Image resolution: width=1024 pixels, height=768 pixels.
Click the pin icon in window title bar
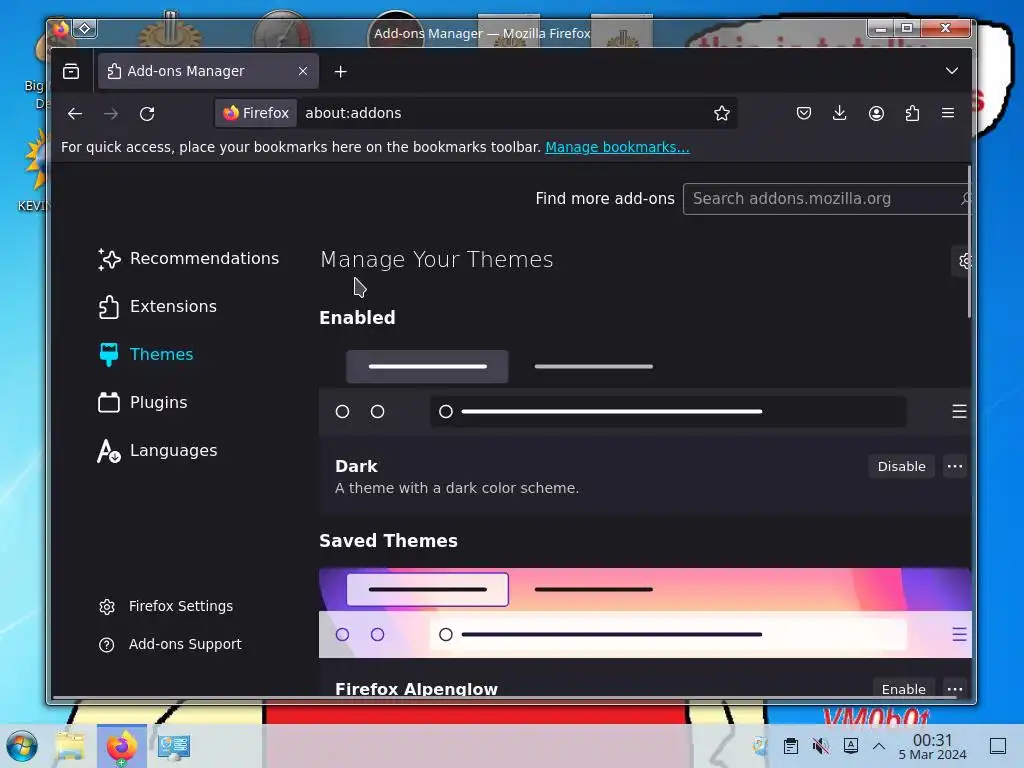pyautogui.click(x=85, y=29)
